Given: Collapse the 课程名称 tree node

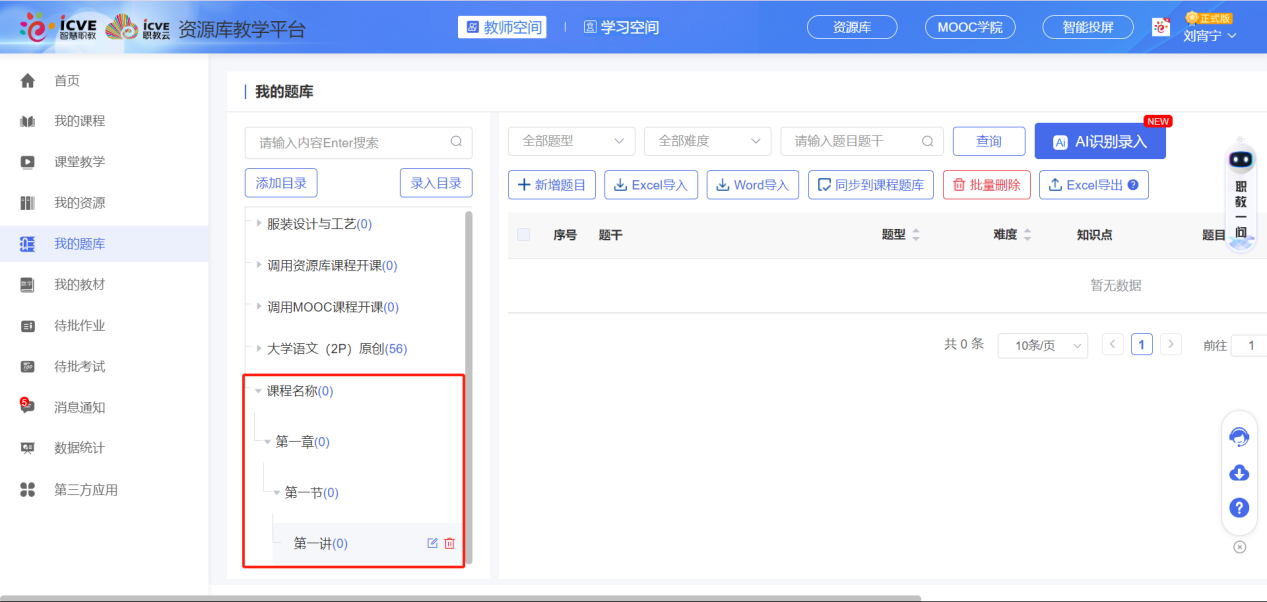Looking at the screenshot, I should (x=258, y=390).
